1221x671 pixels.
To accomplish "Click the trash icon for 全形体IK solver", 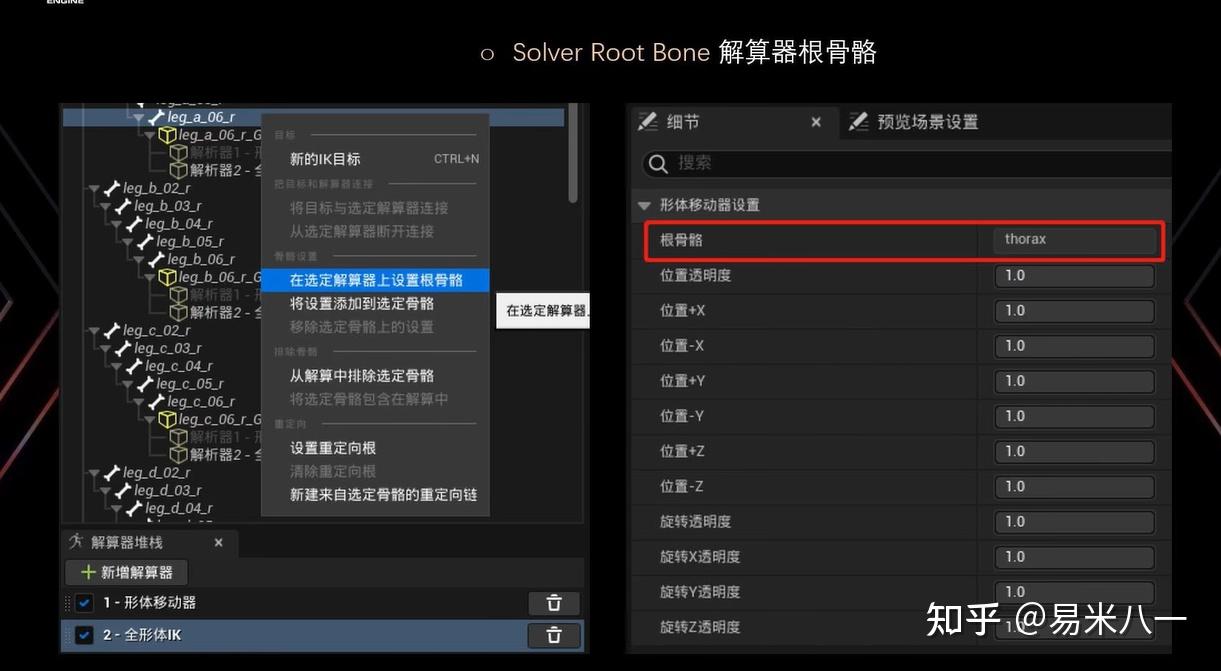I will (x=553, y=634).
